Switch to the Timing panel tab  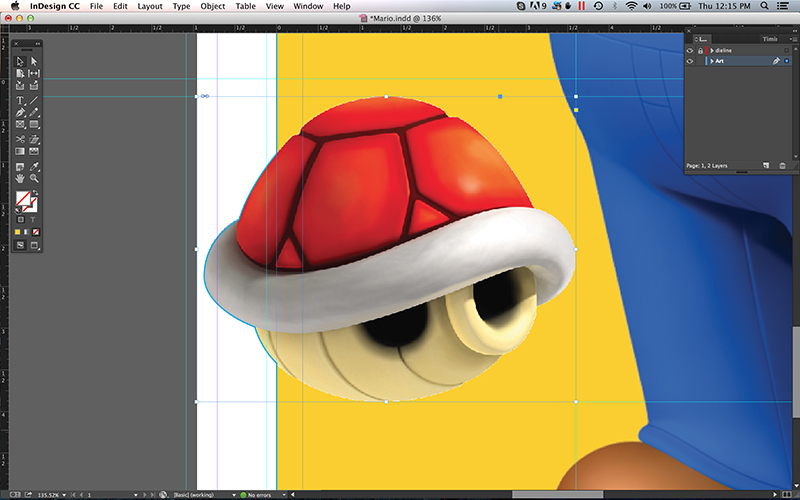tap(769, 39)
